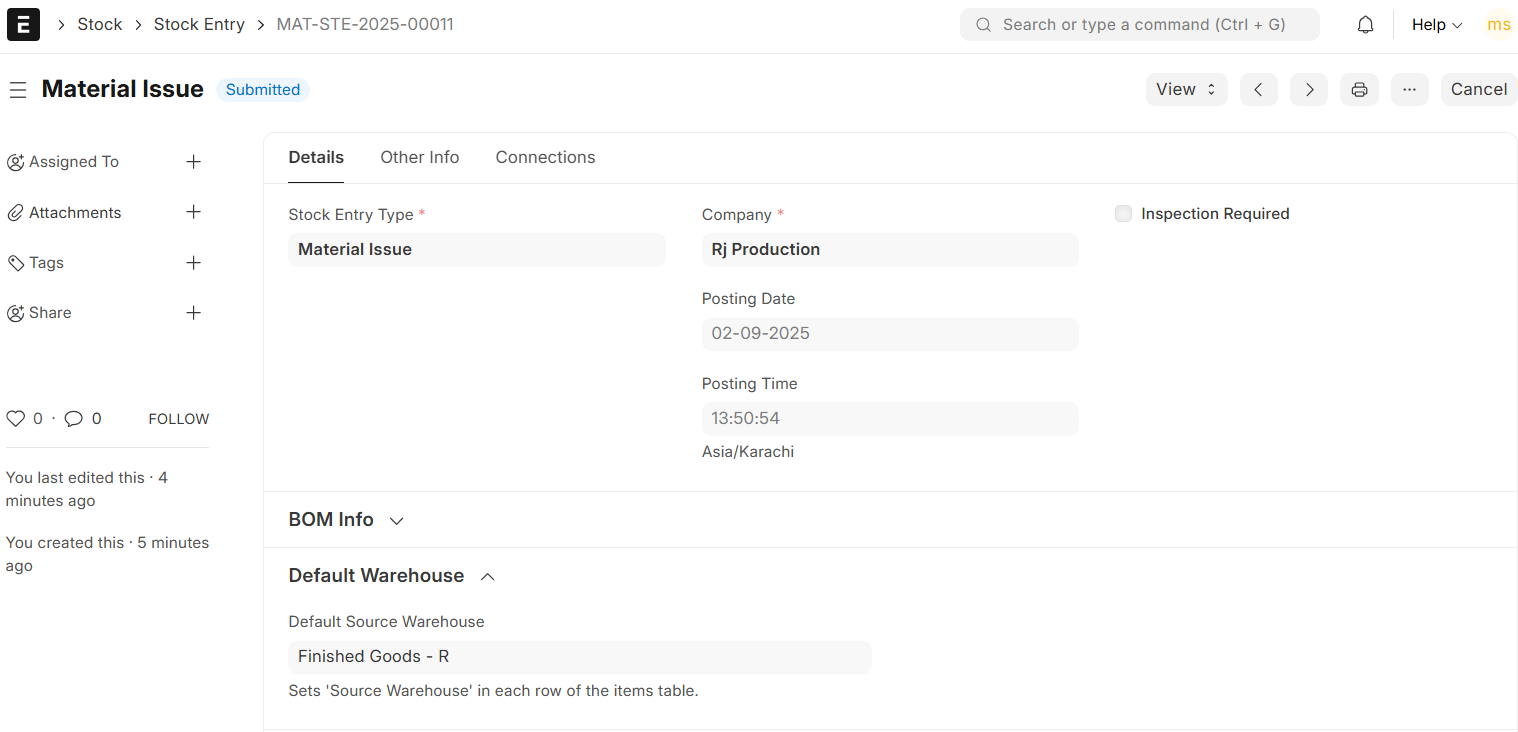
Task: Open the three-dot more options menu
Action: pyautogui.click(x=1409, y=90)
